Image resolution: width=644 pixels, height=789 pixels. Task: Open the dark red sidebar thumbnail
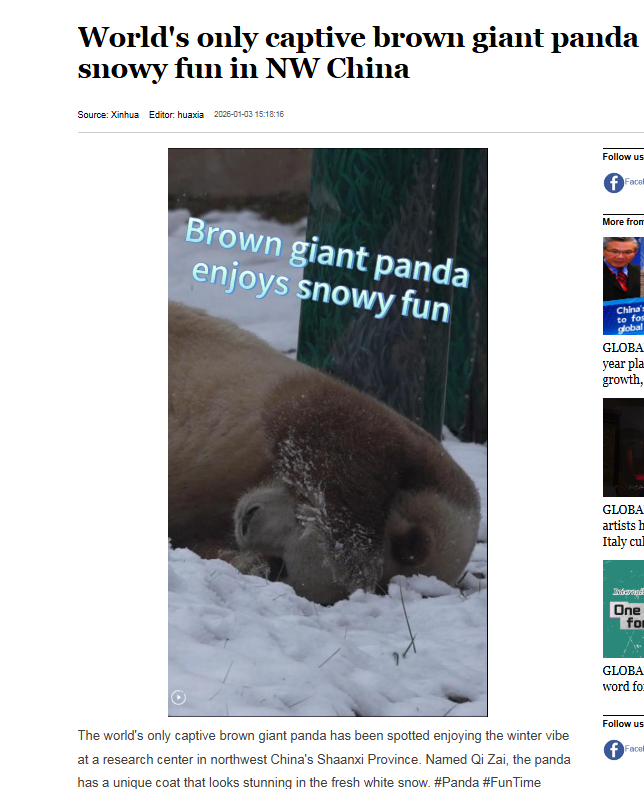[x=623, y=447]
